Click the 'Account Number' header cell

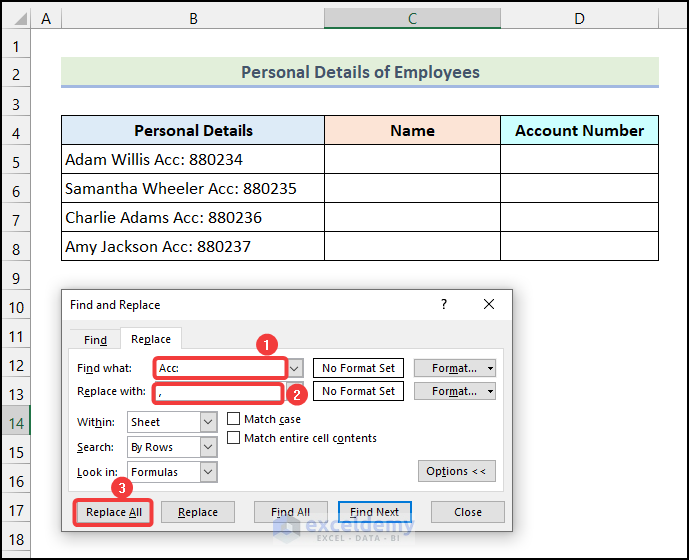(580, 131)
